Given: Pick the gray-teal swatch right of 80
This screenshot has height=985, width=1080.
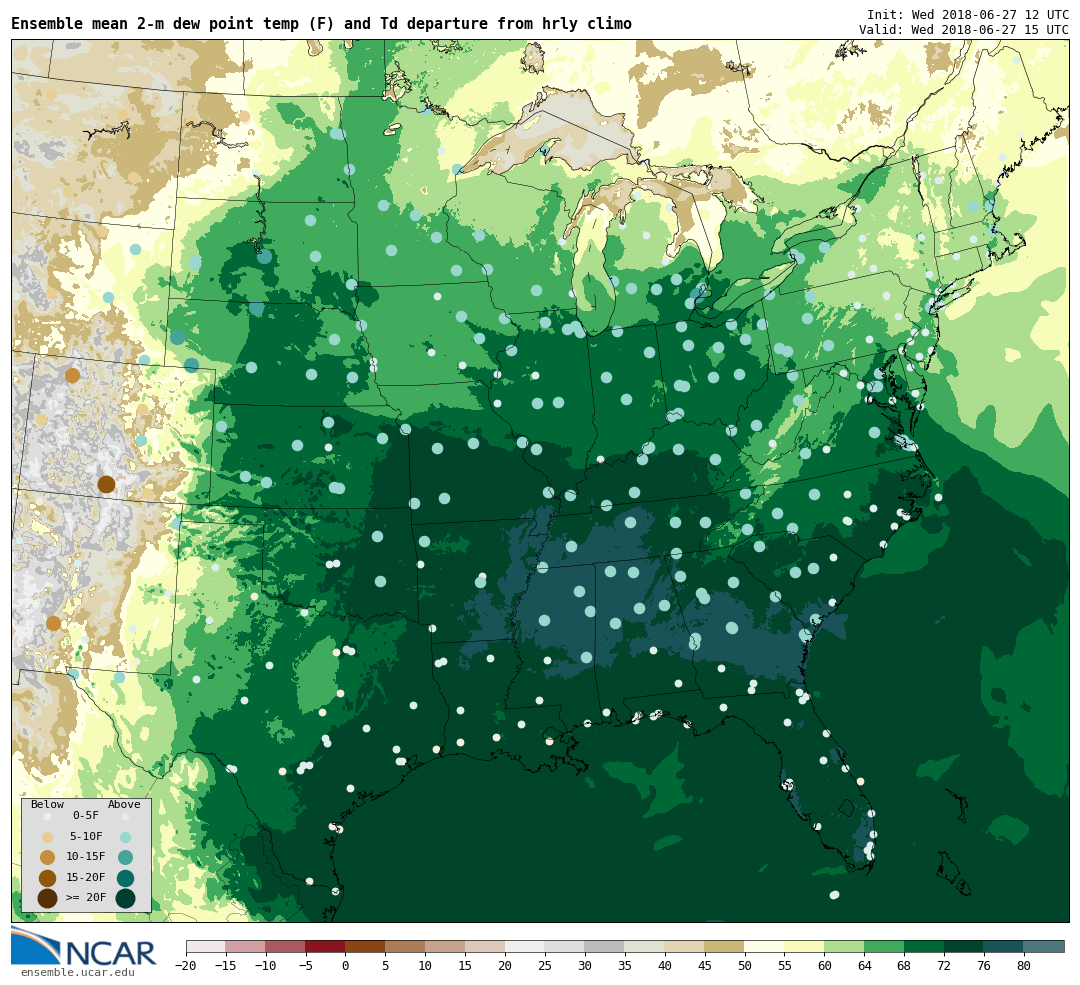Looking at the screenshot, I should (x=1044, y=946).
